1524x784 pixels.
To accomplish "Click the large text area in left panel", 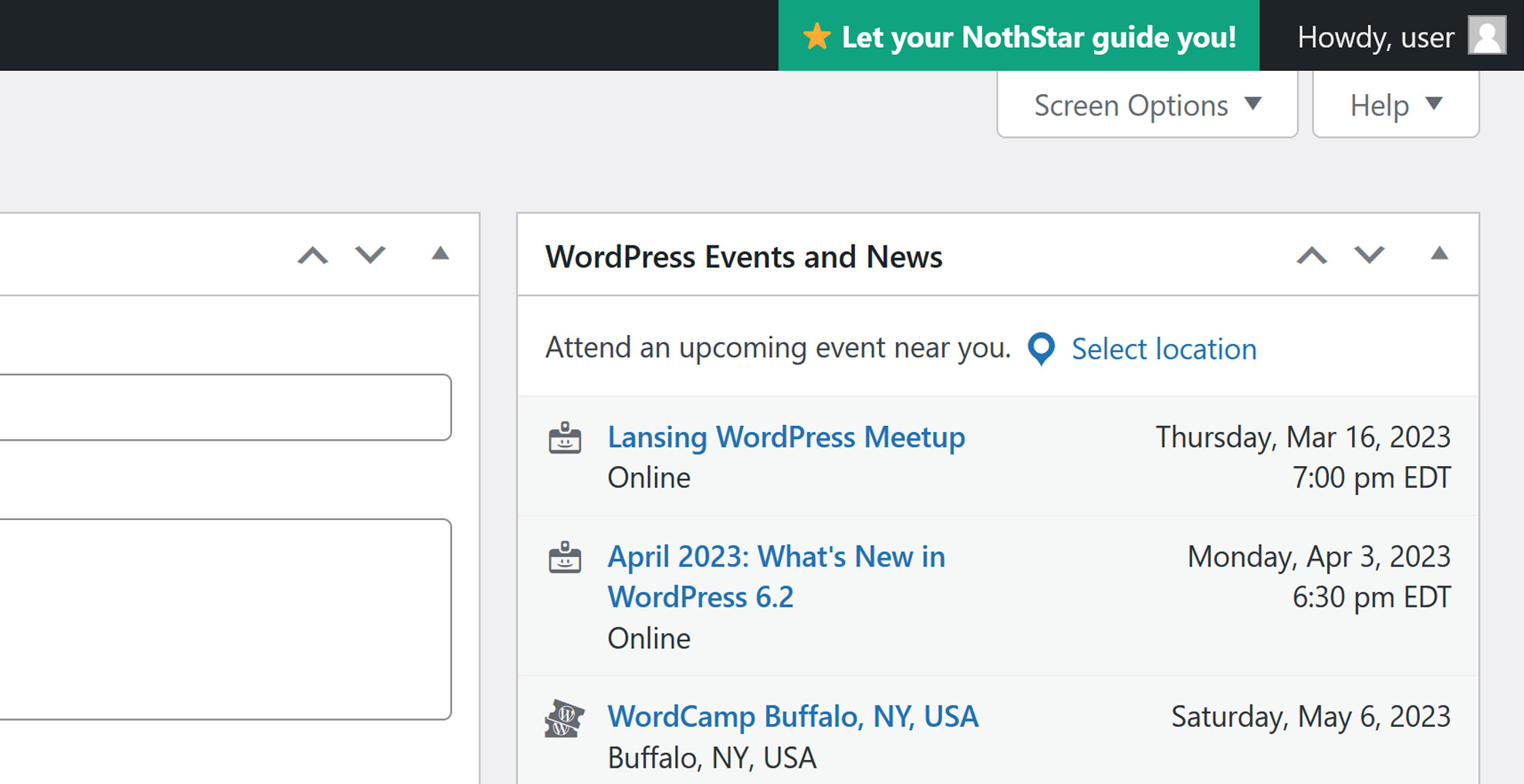I will point(224,619).
